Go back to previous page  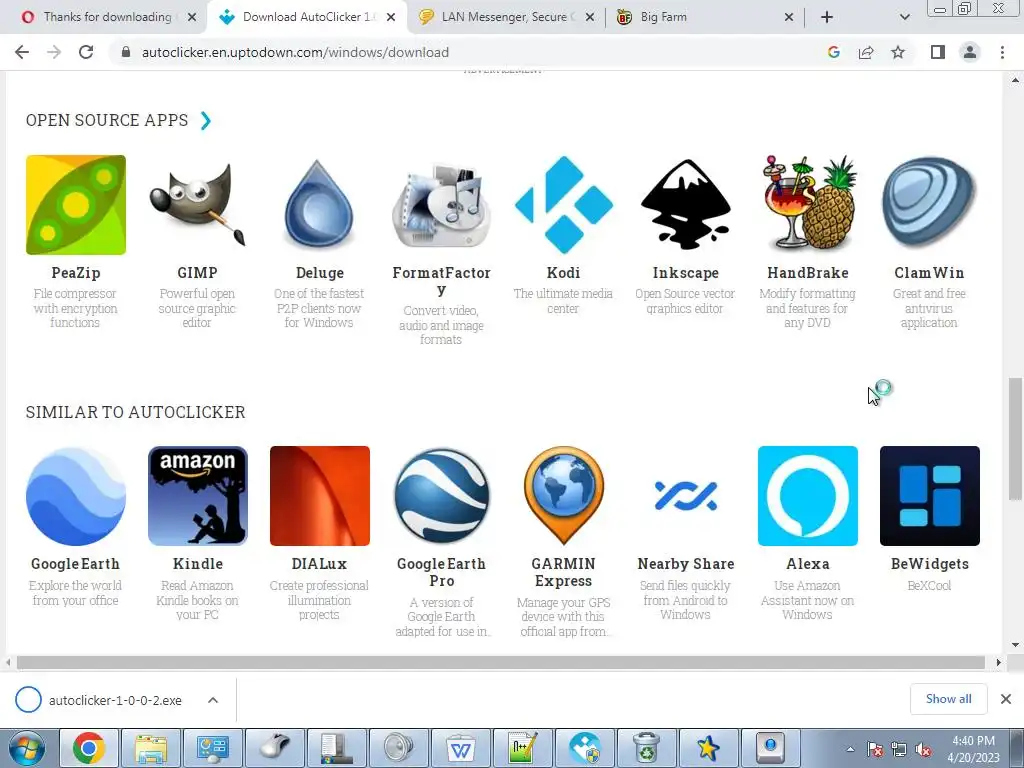pos(22,52)
